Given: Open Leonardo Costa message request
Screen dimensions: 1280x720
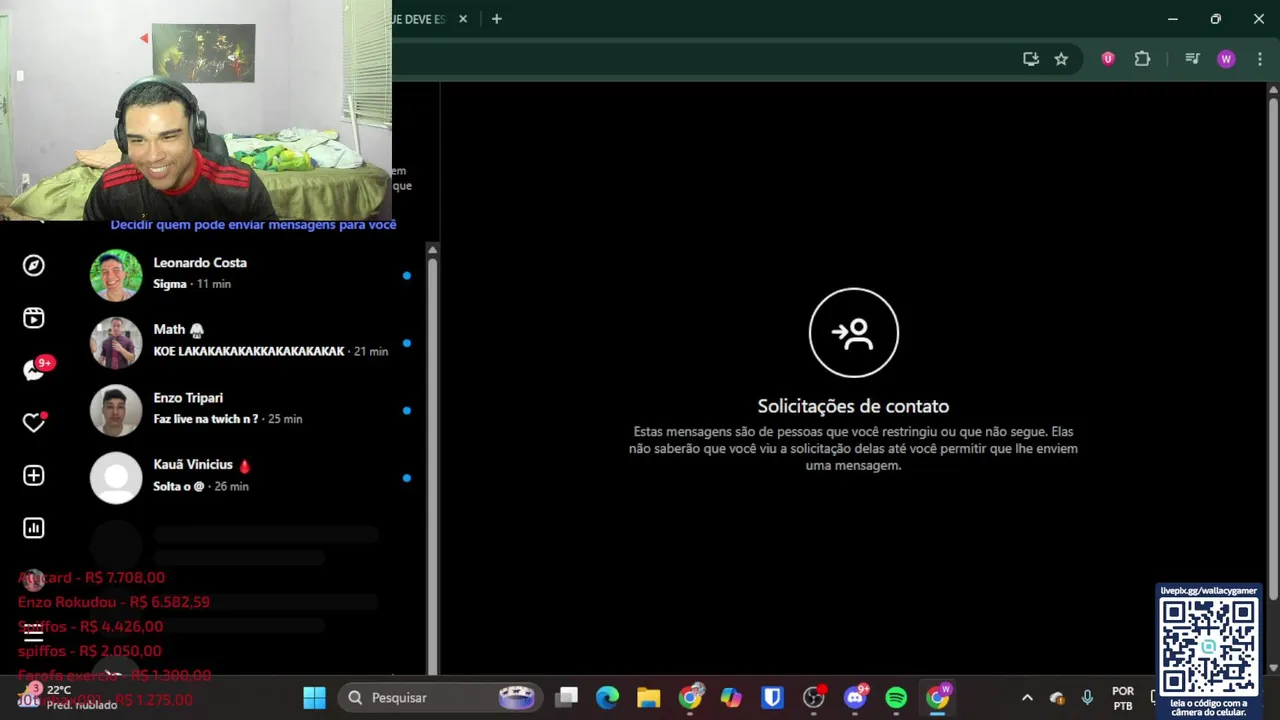Looking at the screenshot, I should click(x=256, y=274).
